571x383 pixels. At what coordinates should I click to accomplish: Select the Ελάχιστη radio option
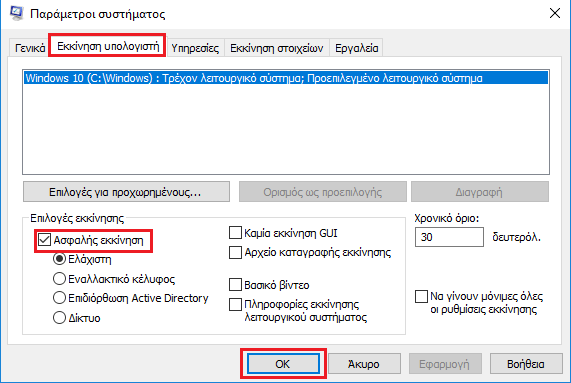tap(59, 259)
